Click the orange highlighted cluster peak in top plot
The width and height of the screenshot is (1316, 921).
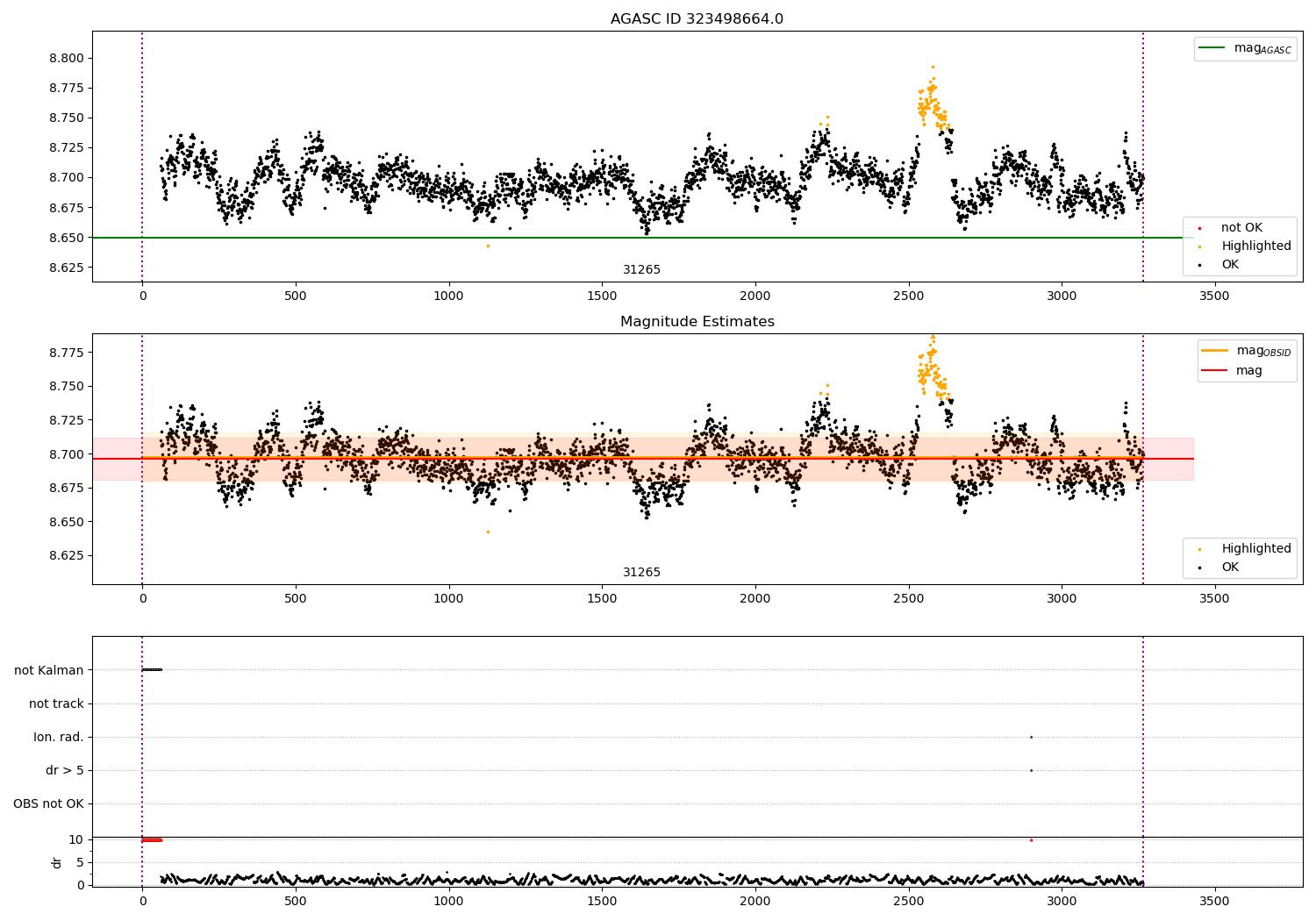click(933, 67)
